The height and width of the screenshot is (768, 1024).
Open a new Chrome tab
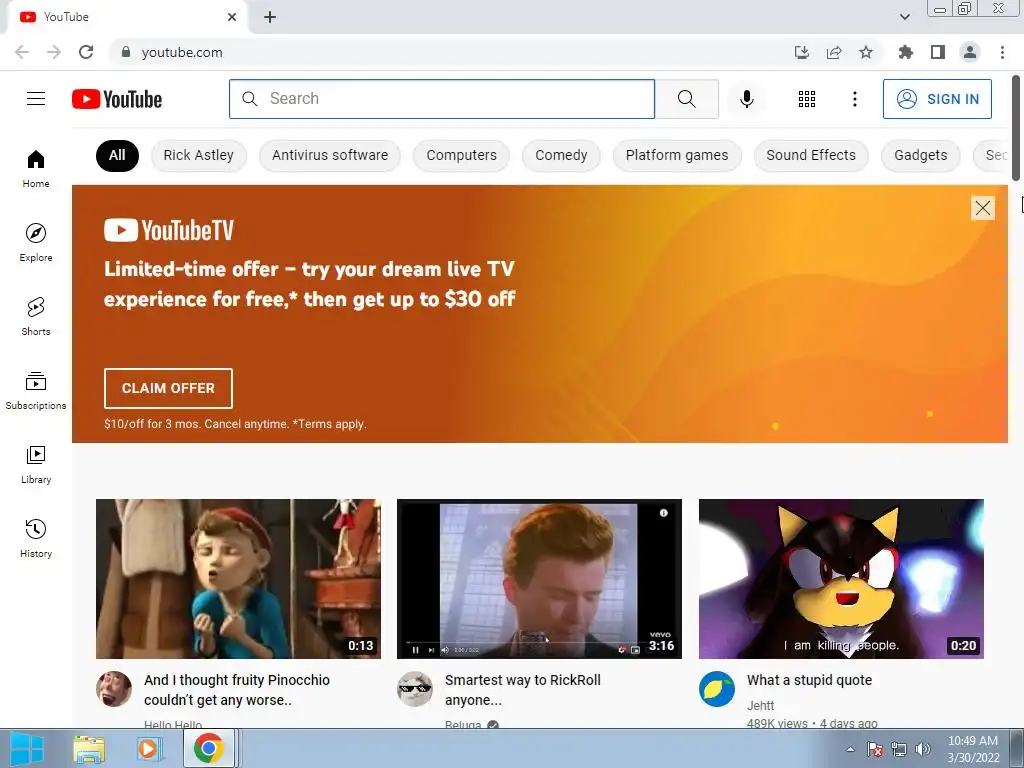click(270, 17)
